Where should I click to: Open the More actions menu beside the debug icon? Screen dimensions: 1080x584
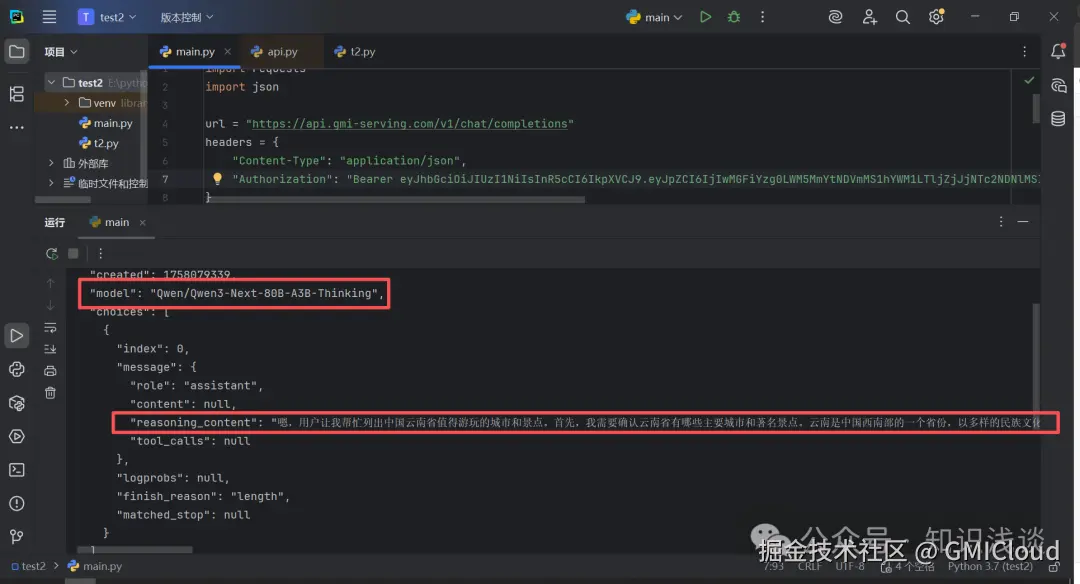pos(762,17)
